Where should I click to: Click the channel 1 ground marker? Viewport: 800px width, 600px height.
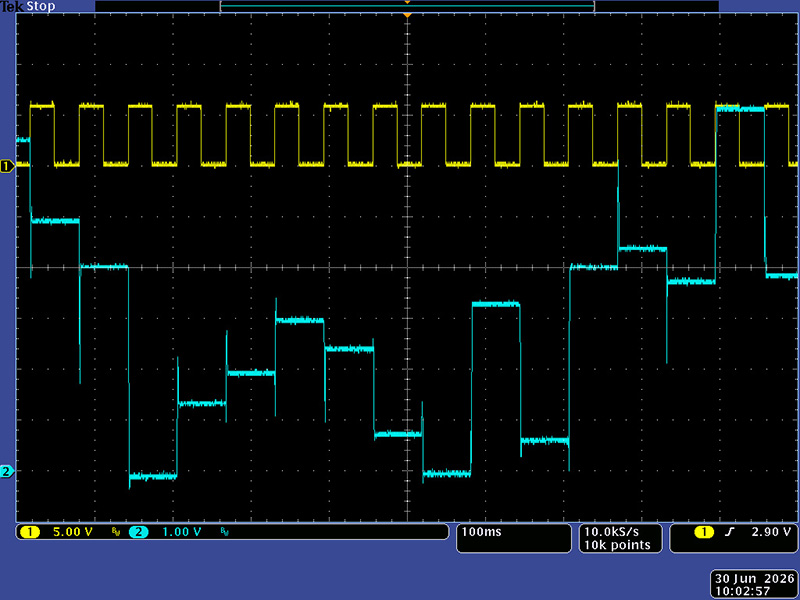(7, 166)
